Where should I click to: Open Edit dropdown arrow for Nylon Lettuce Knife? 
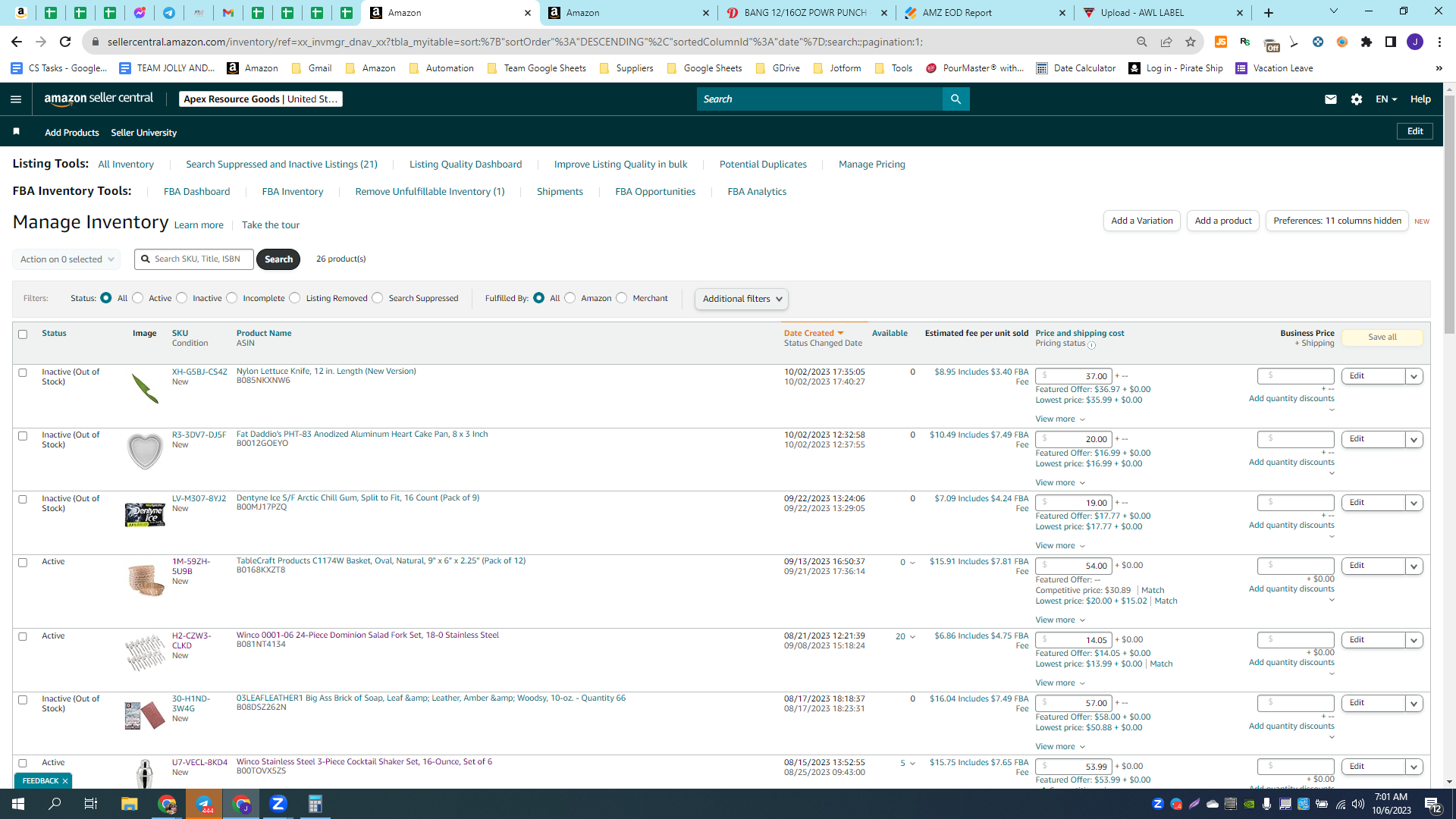[1414, 376]
